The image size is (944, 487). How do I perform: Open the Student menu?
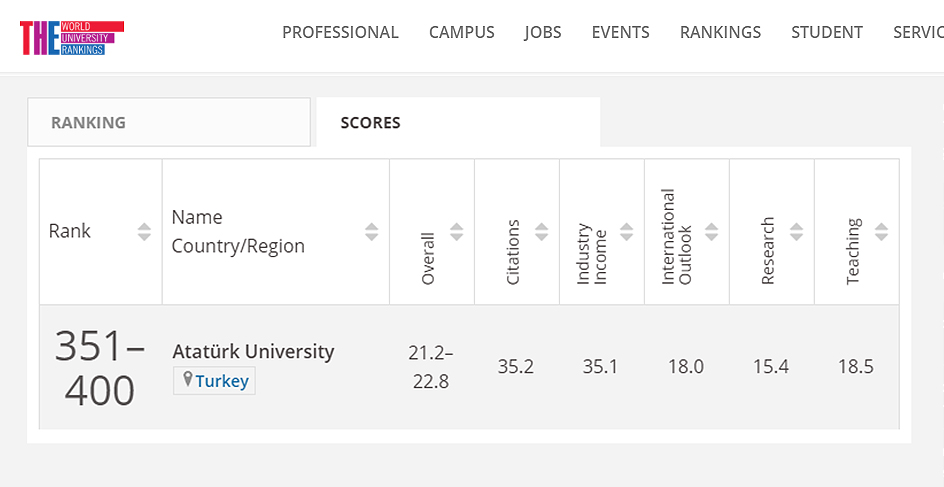click(x=827, y=32)
